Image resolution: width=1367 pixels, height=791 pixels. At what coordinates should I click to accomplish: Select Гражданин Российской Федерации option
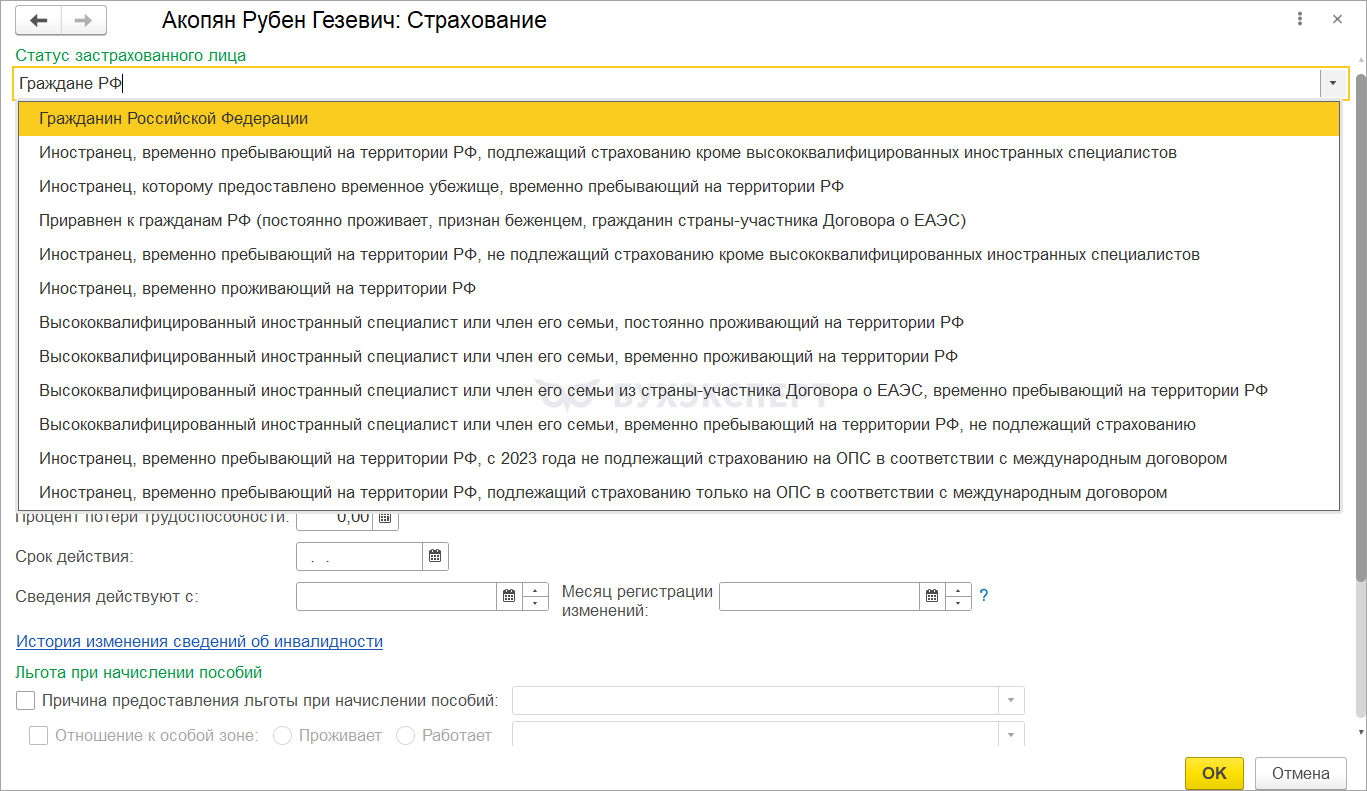coord(173,119)
